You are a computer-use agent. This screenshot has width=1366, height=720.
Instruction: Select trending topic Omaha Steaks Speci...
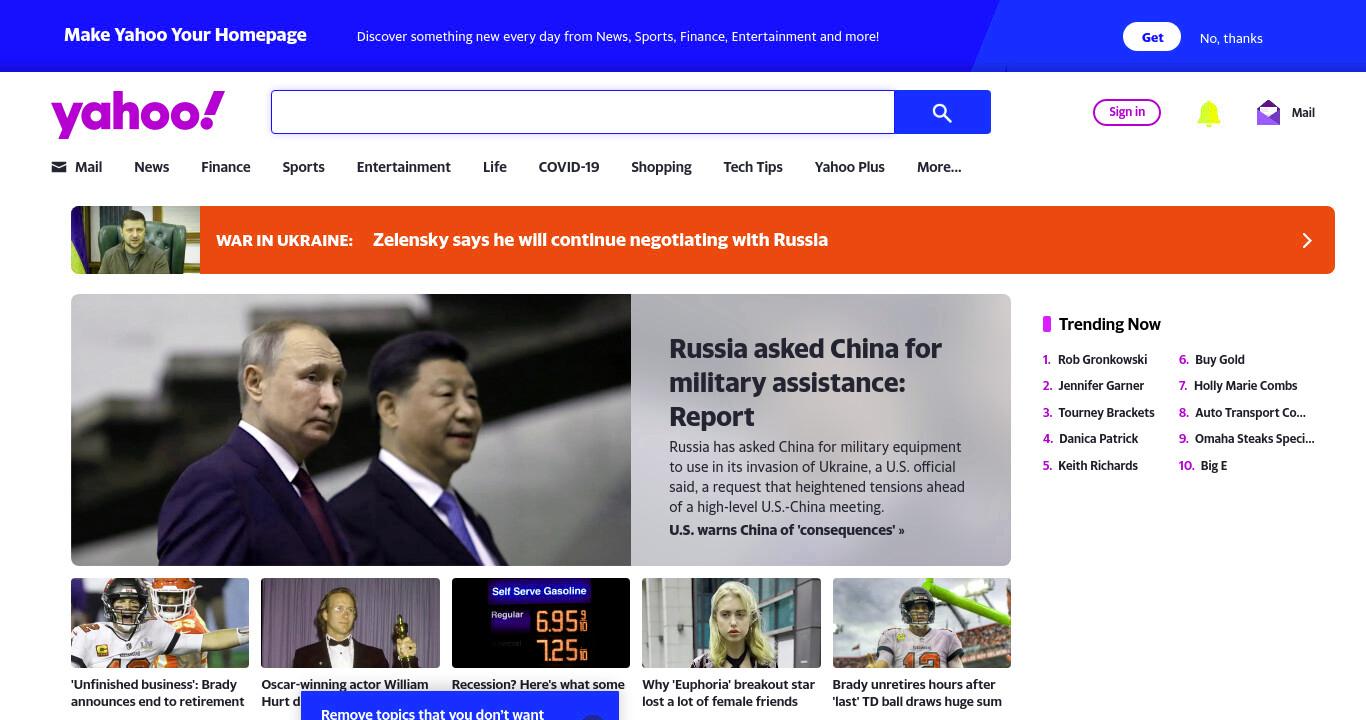click(x=1255, y=438)
